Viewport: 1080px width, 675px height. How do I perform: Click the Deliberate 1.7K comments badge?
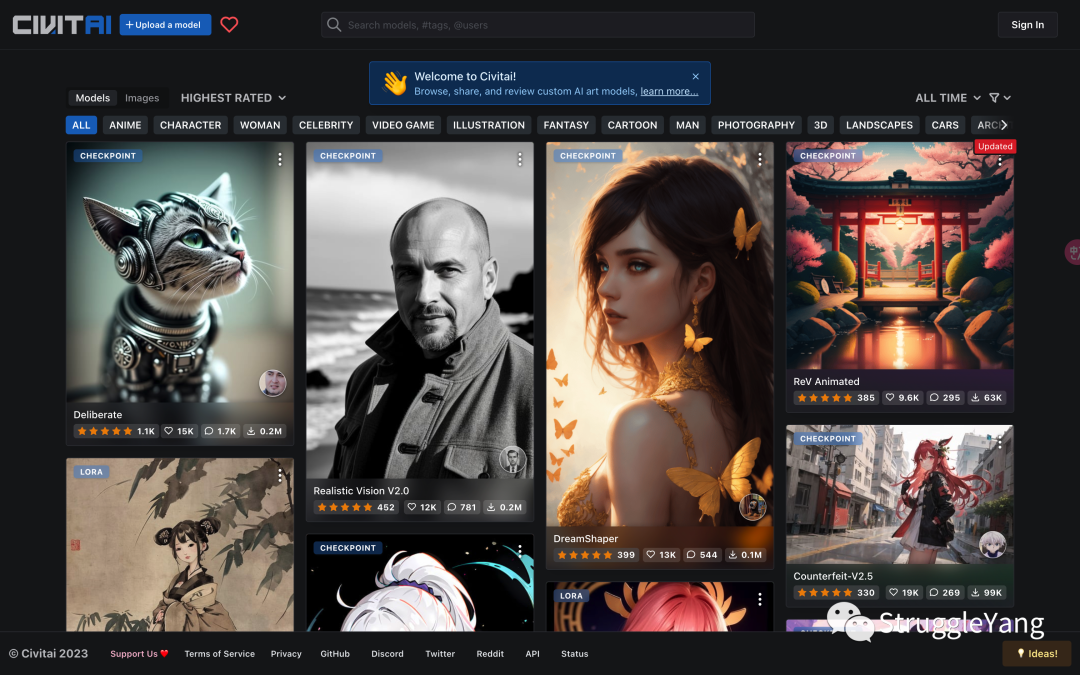tap(220, 431)
